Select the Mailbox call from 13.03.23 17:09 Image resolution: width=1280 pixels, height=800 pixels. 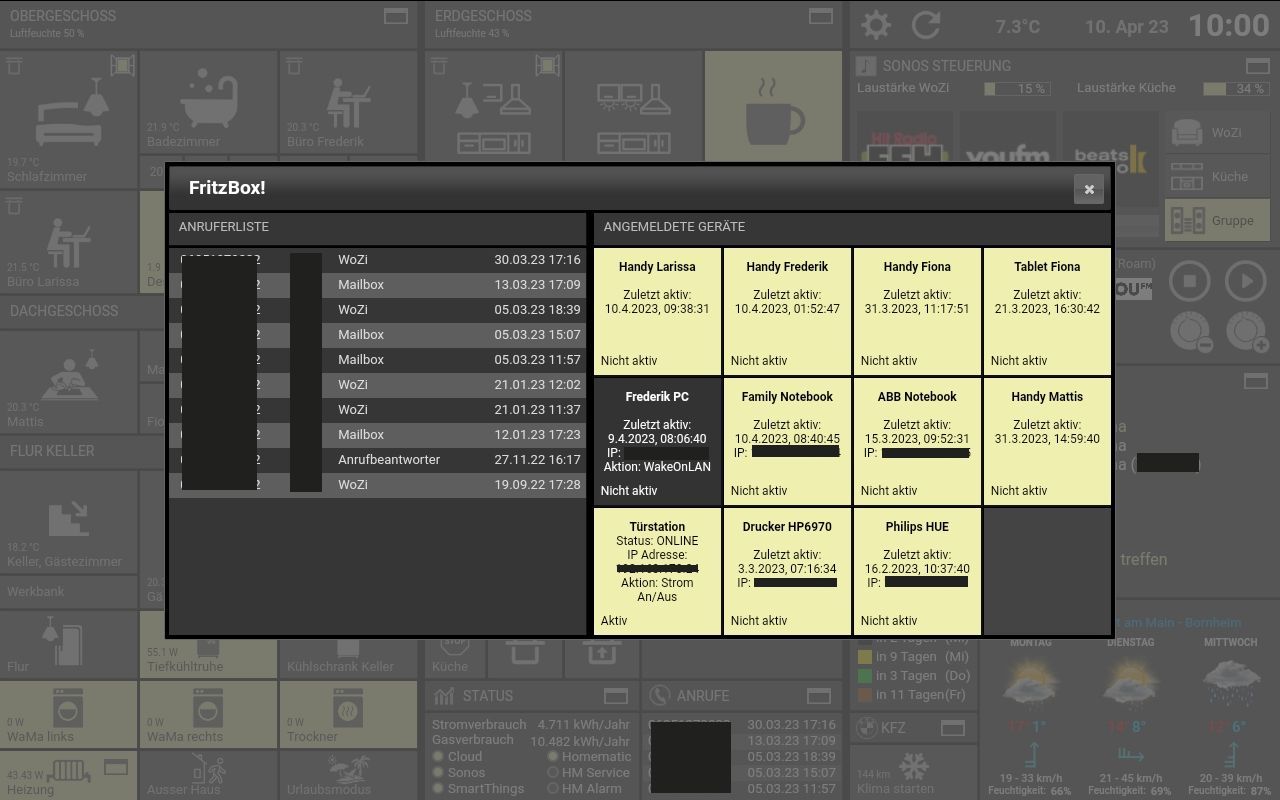pyautogui.click(x=377, y=285)
